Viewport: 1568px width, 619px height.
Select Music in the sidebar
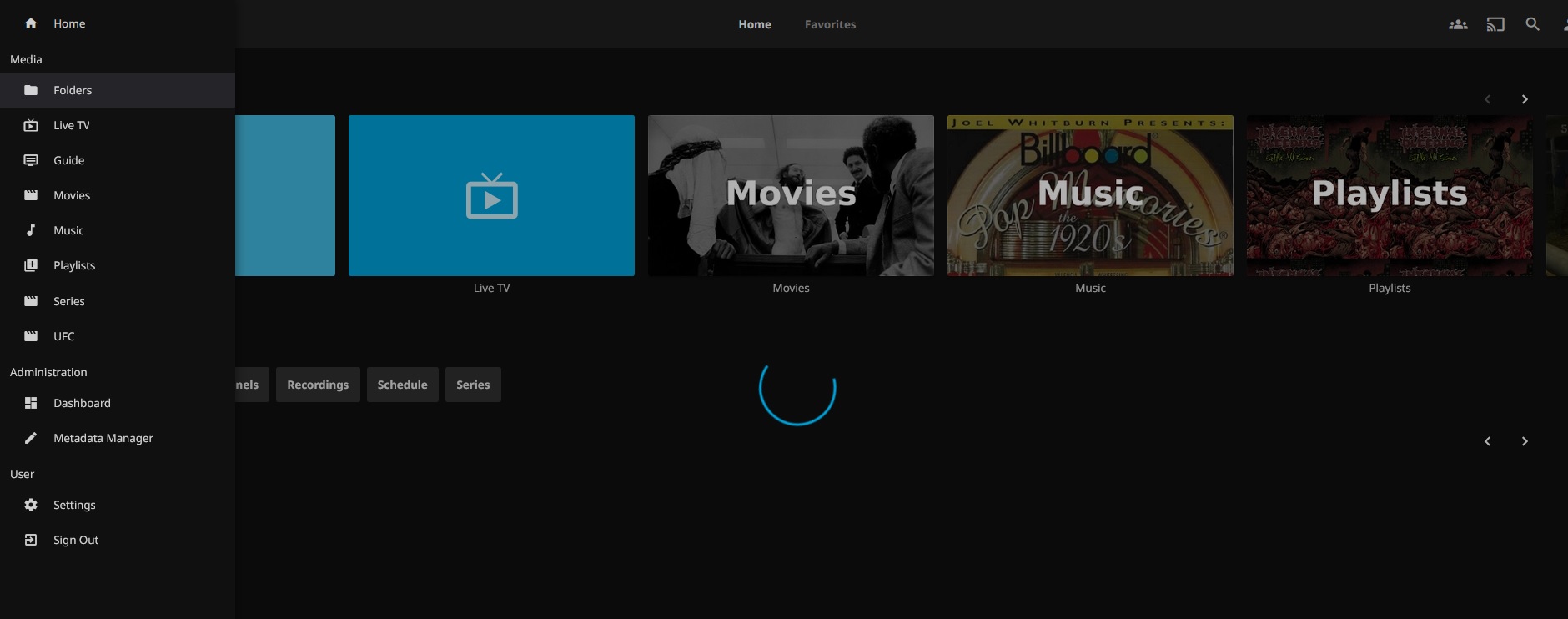click(x=68, y=230)
